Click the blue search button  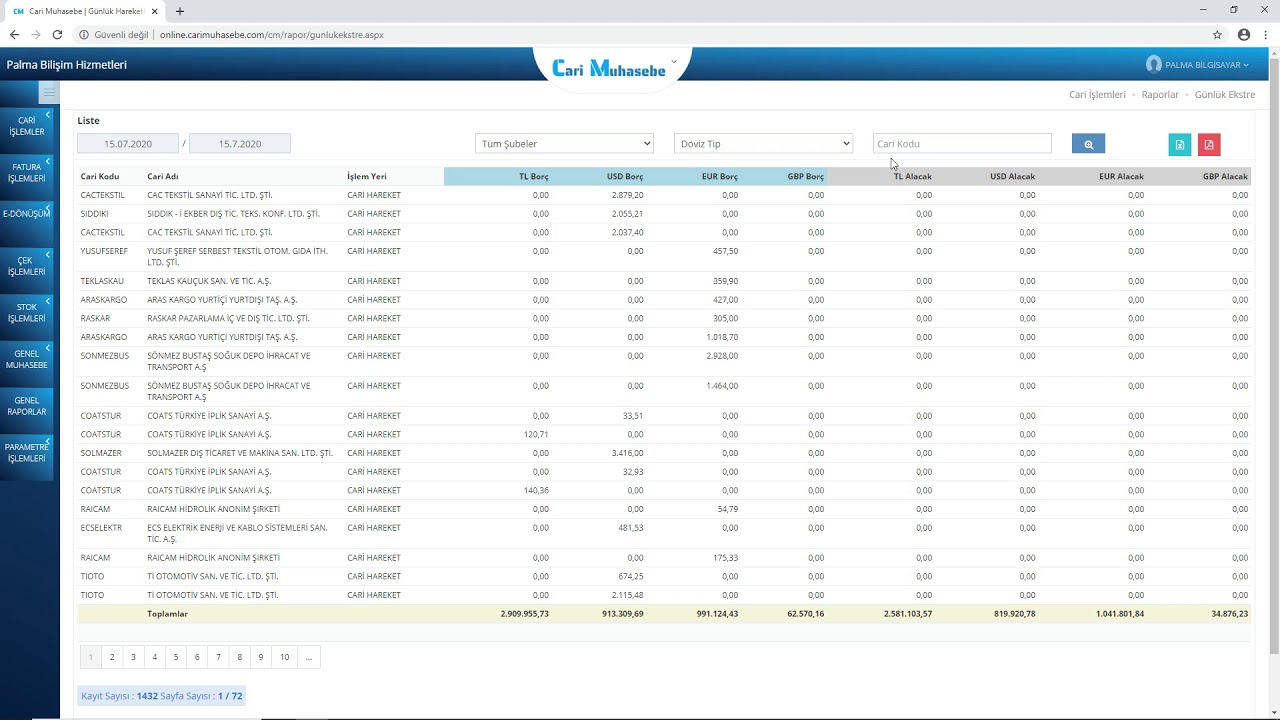1088,144
